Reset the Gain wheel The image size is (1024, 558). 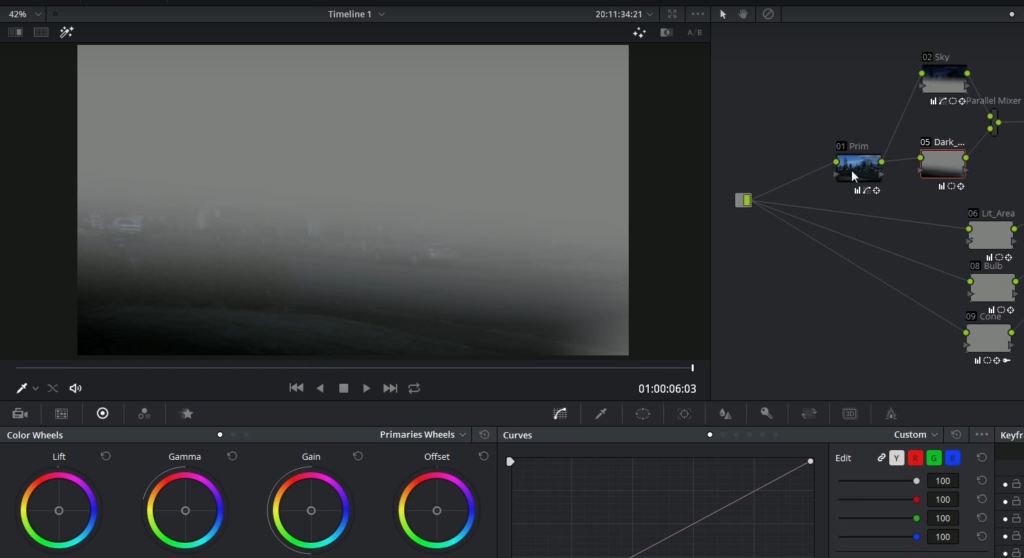tap(358, 456)
